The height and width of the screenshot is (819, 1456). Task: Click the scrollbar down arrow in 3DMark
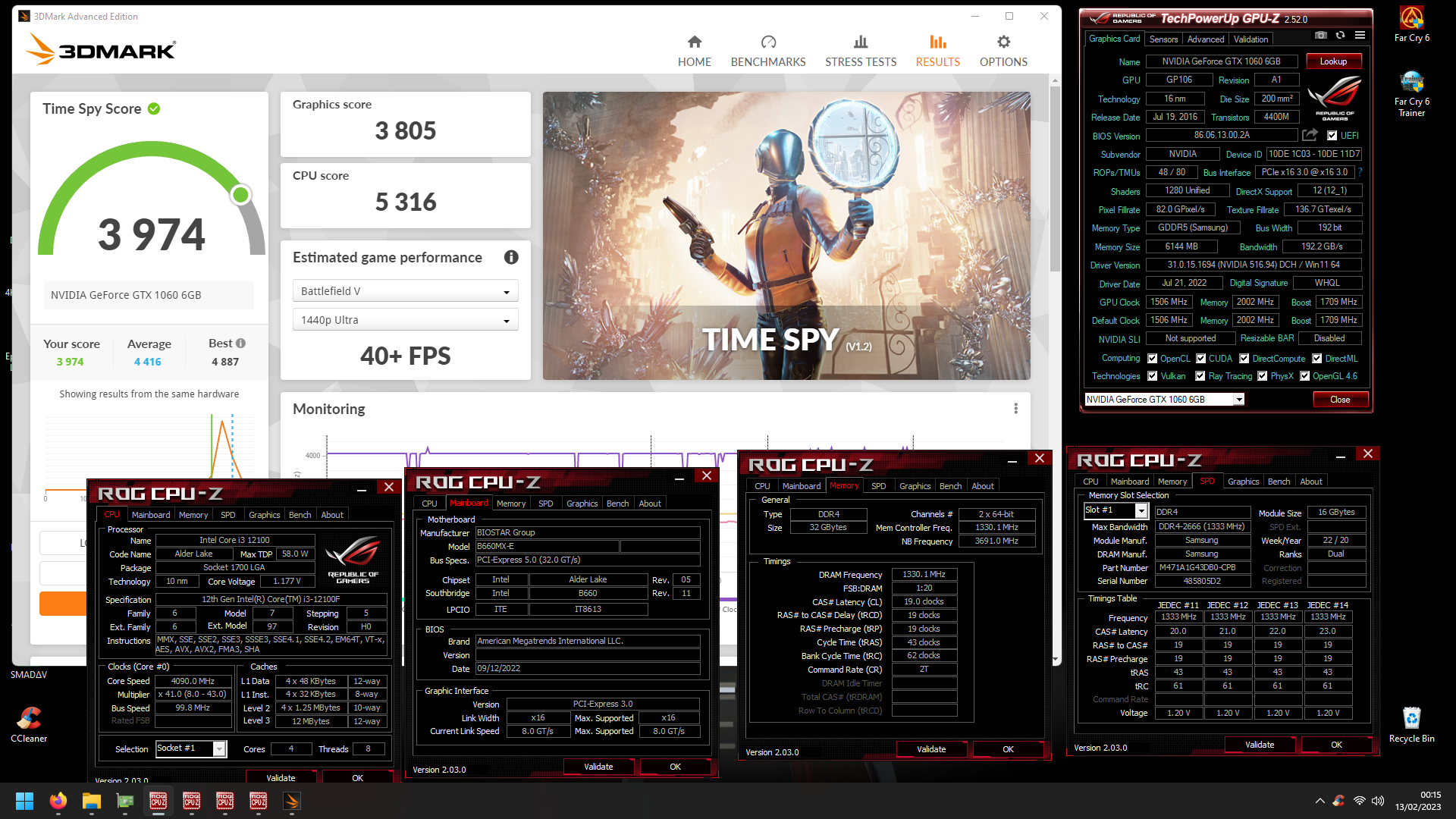tap(1055, 660)
